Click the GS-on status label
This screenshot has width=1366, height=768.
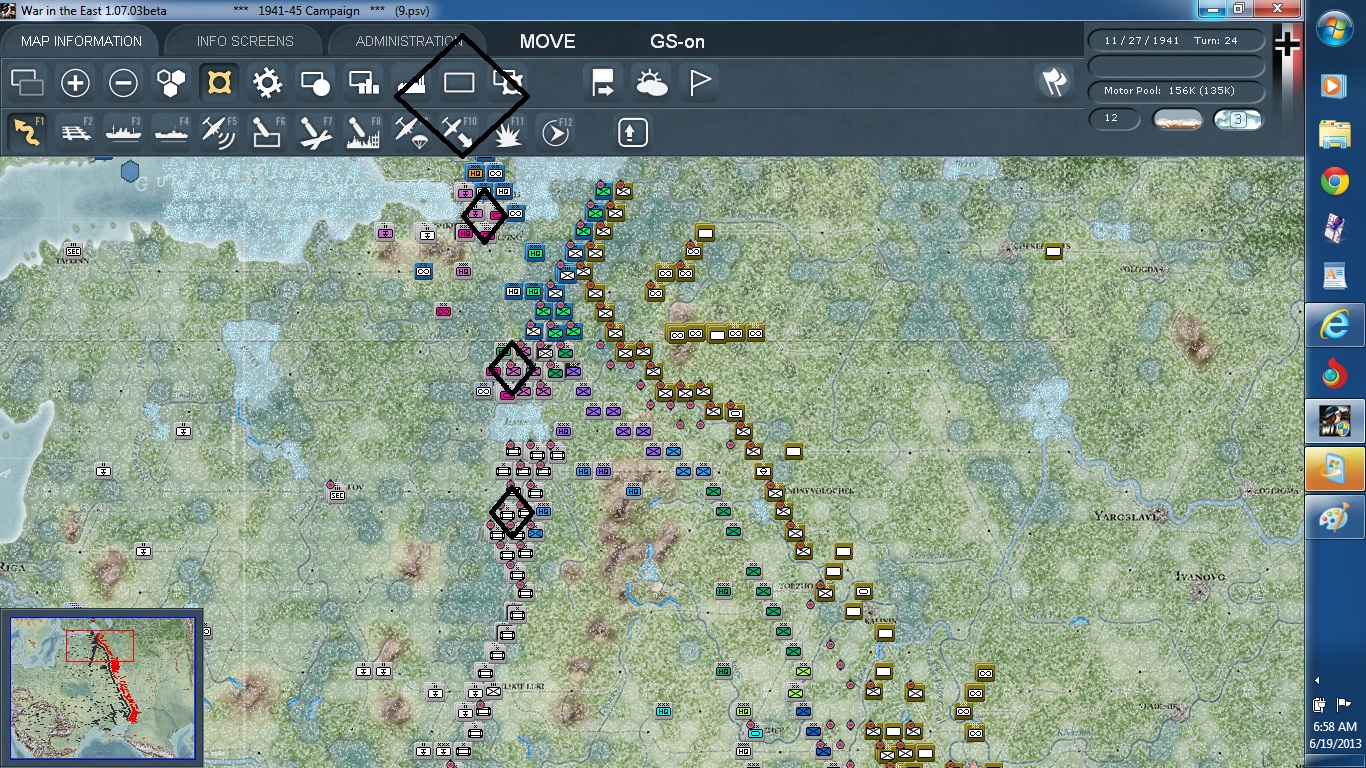point(677,41)
